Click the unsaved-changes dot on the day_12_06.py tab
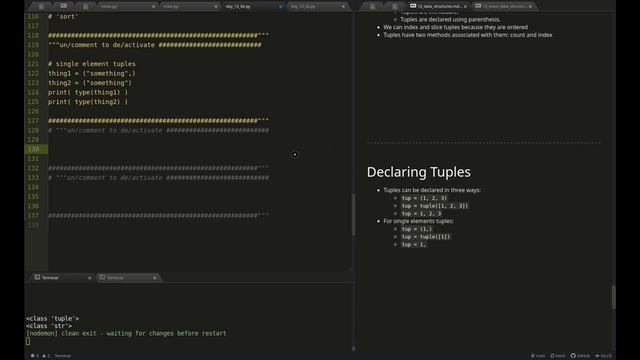This screenshot has width=640, height=360. (x=280, y=7)
